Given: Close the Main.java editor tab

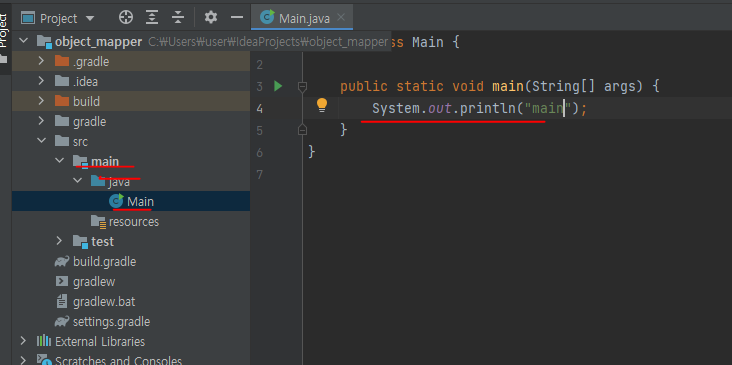Looking at the screenshot, I should [341, 18].
